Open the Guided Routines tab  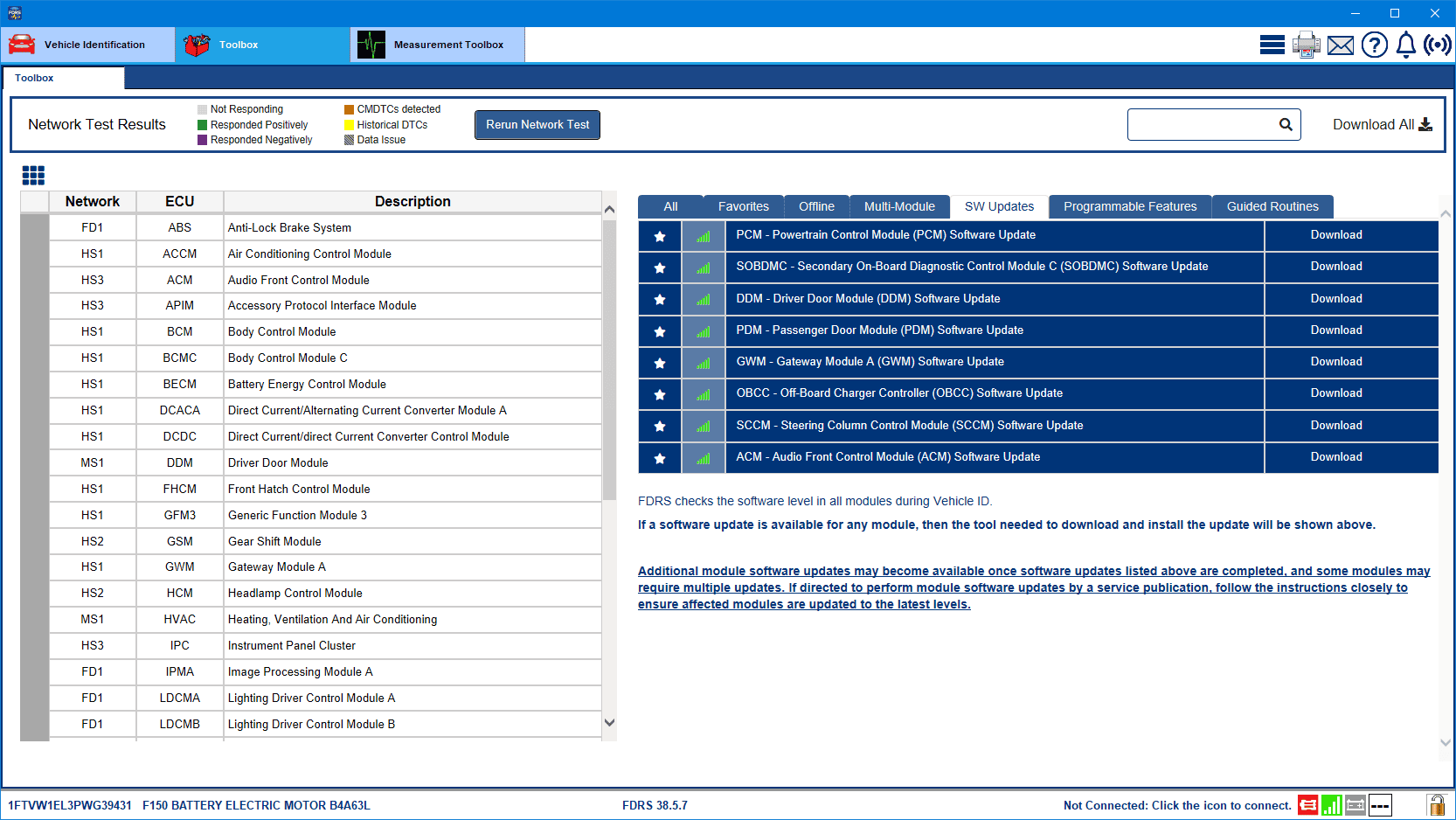coord(1272,206)
